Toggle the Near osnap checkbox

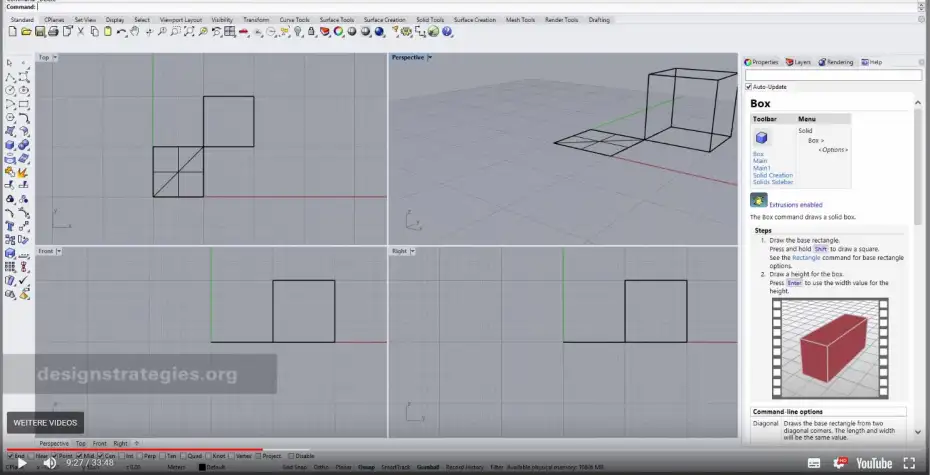pyautogui.click(x=31, y=456)
